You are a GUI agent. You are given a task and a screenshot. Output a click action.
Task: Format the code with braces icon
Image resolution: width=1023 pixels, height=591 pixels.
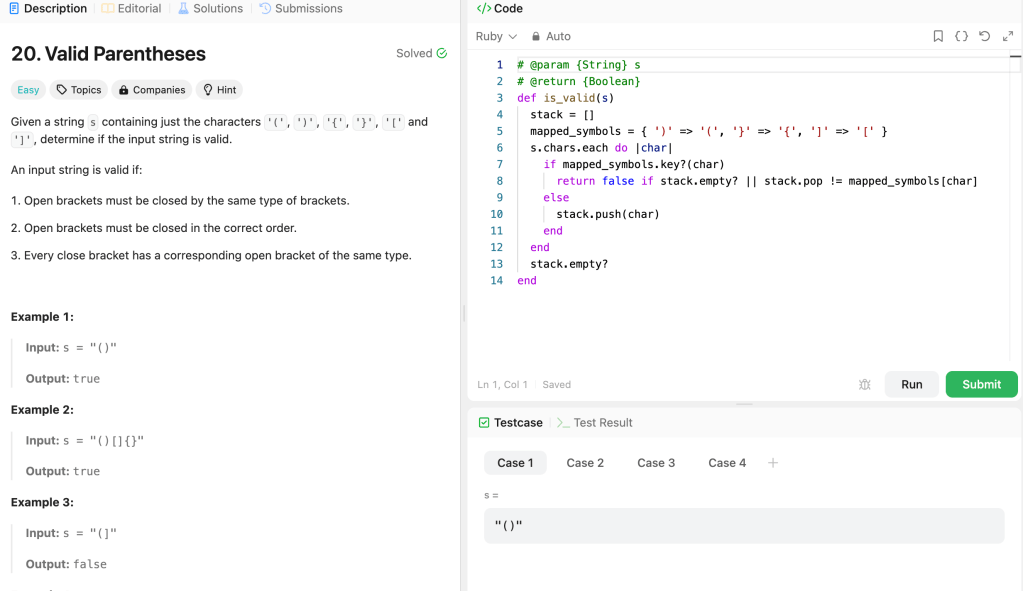pos(961,35)
